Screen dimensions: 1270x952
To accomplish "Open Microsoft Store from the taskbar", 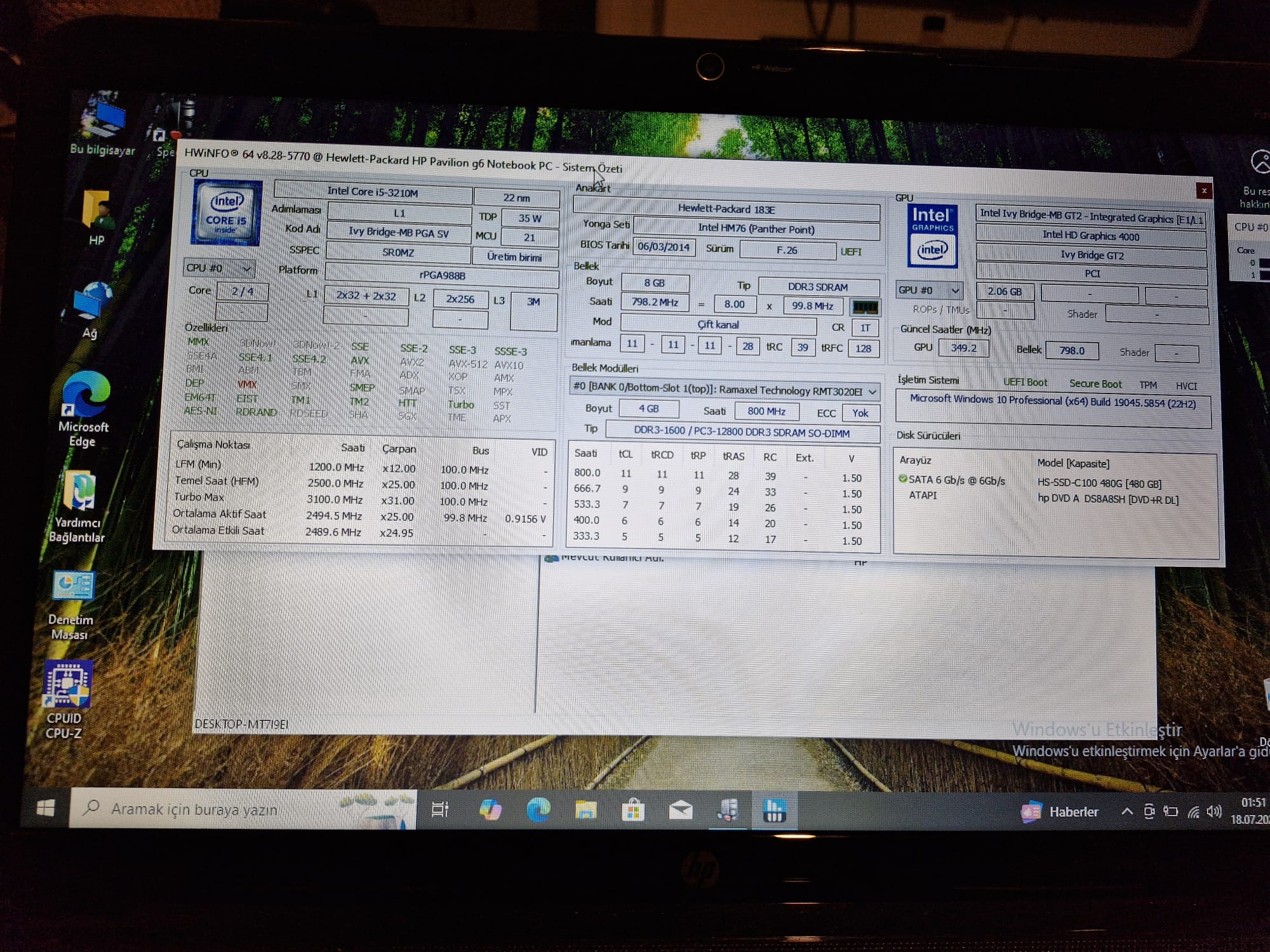I will [633, 810].
